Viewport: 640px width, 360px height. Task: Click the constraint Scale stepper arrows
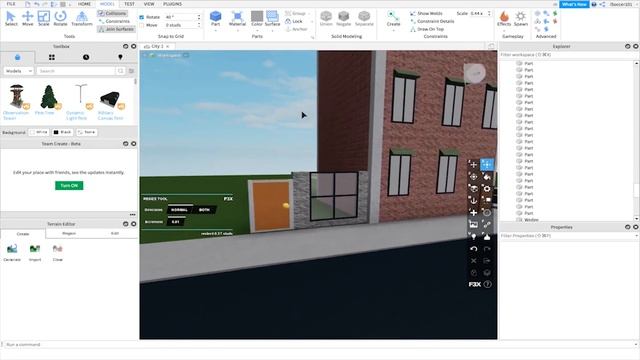tap(489, 13)
